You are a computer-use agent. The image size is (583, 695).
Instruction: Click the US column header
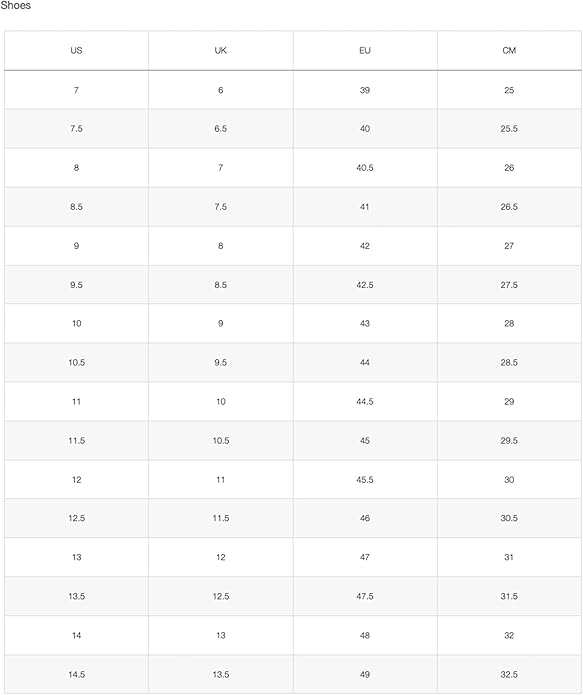click(x=76, y=51)
